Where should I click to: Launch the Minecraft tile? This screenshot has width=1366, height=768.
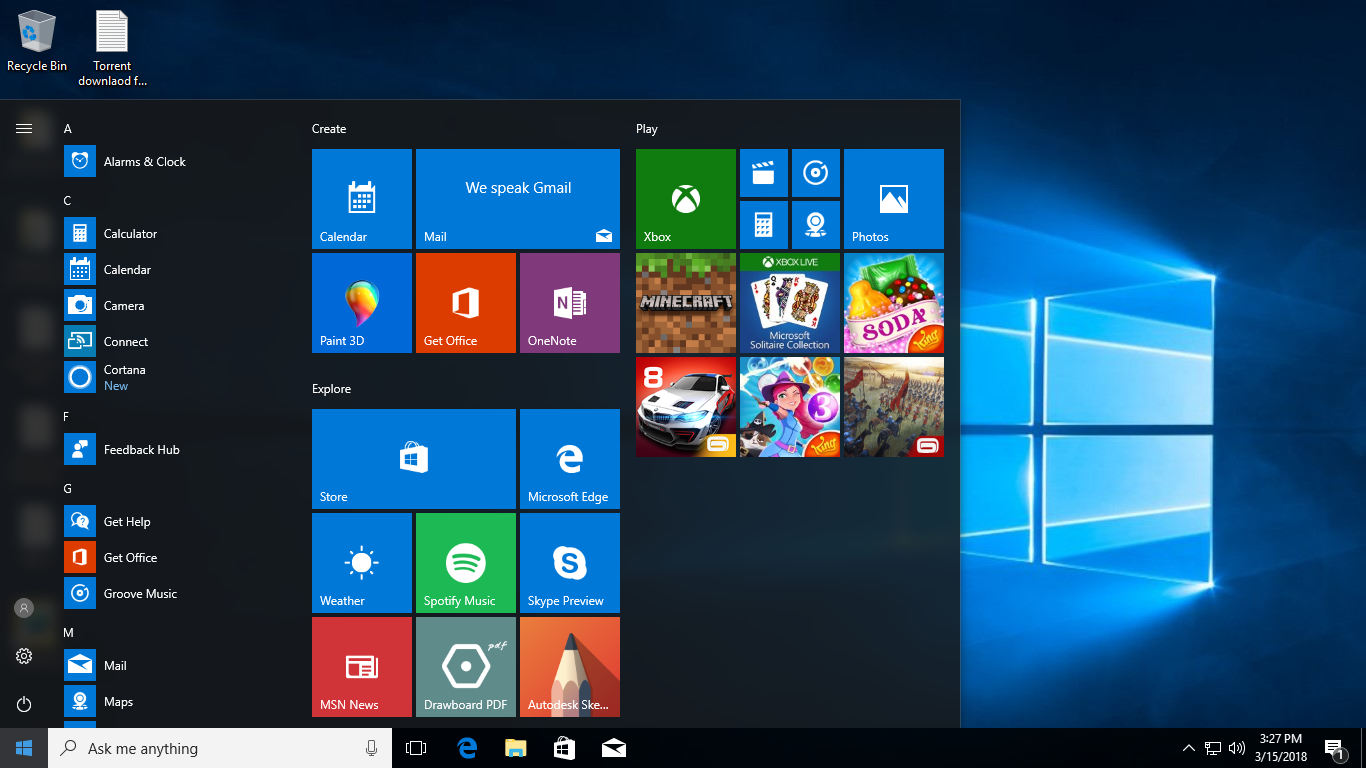pyautogui.click(x=686, y=303)
